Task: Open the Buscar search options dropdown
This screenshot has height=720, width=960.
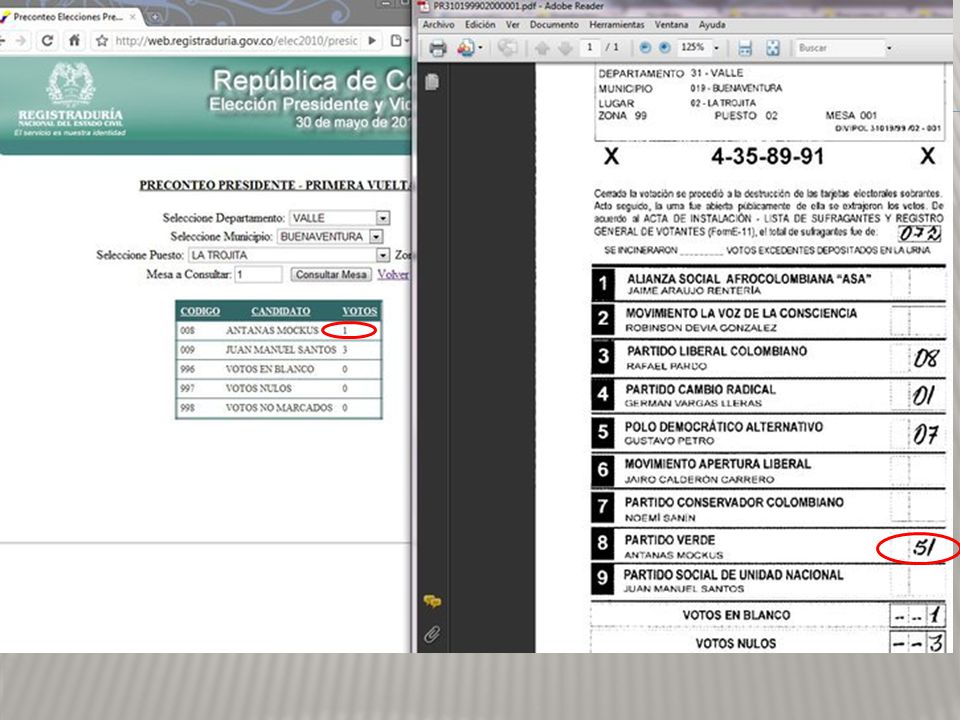Action: [889, 48]
